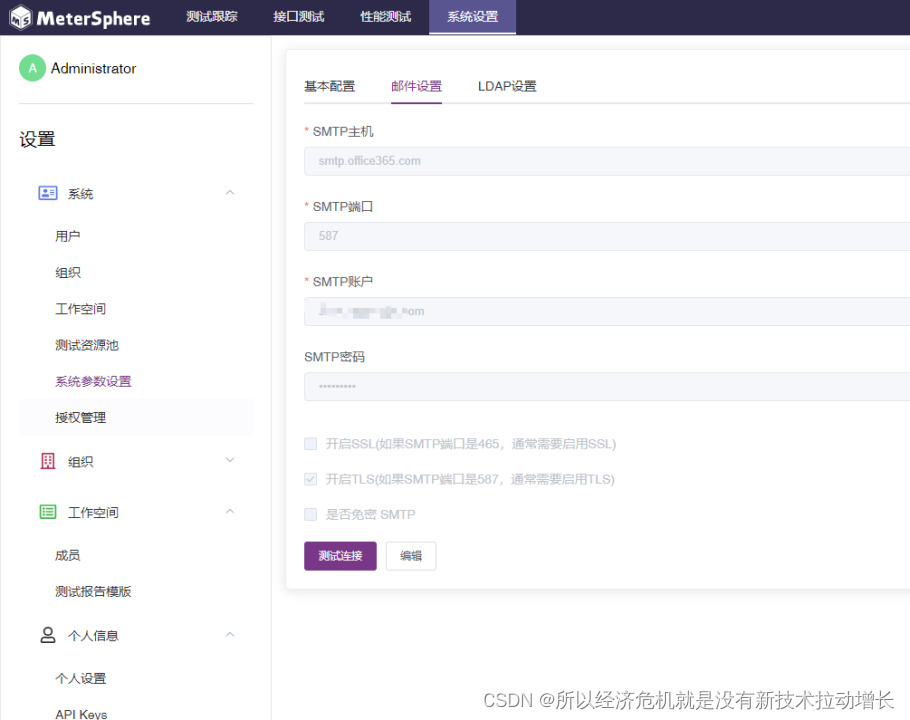Click the 个人信息 person icon in sidebar

point(47,635)
